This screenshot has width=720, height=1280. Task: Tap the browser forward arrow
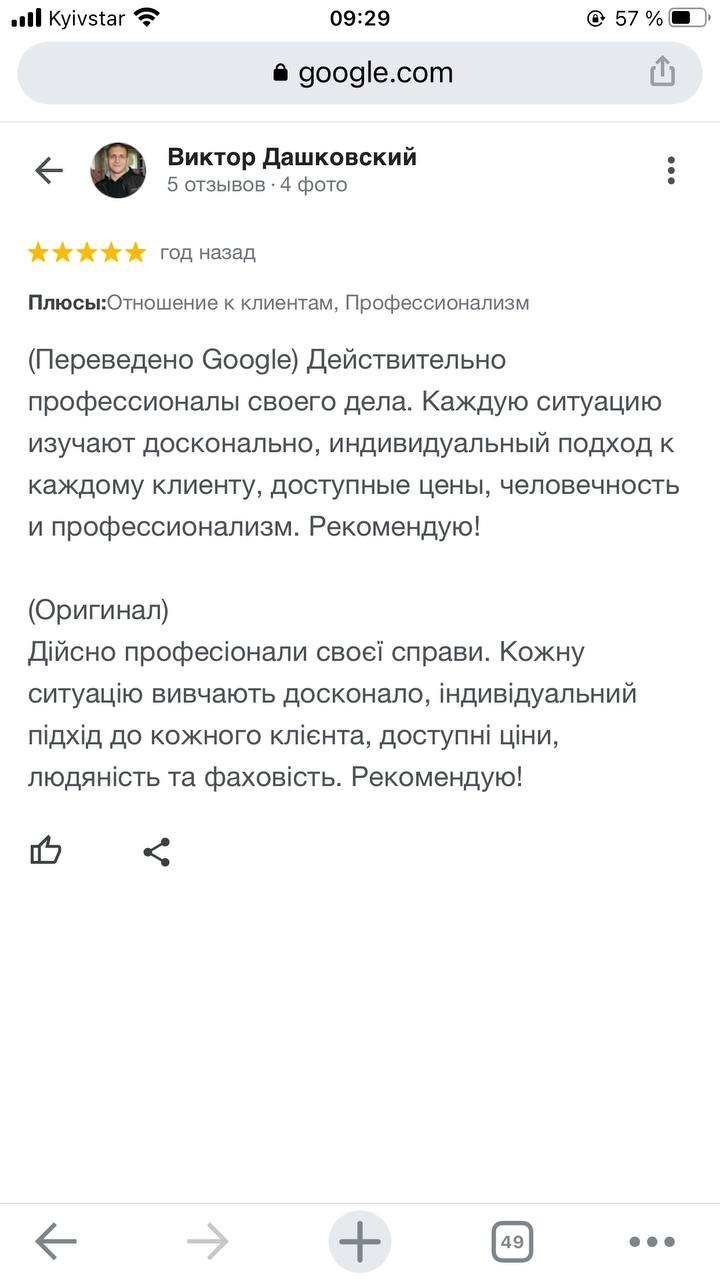click(x=207, y=1242)
